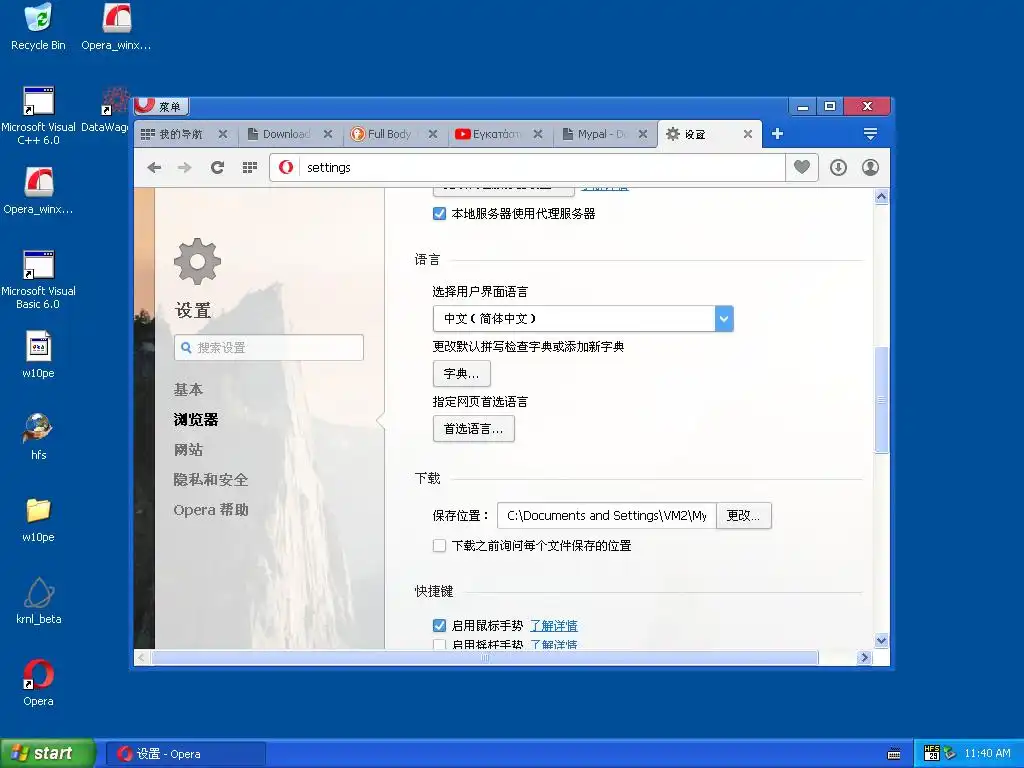Open the Windows start button
Viewport: 1024px width, 768px height.
pyautogui.click(x=47, y=754)
